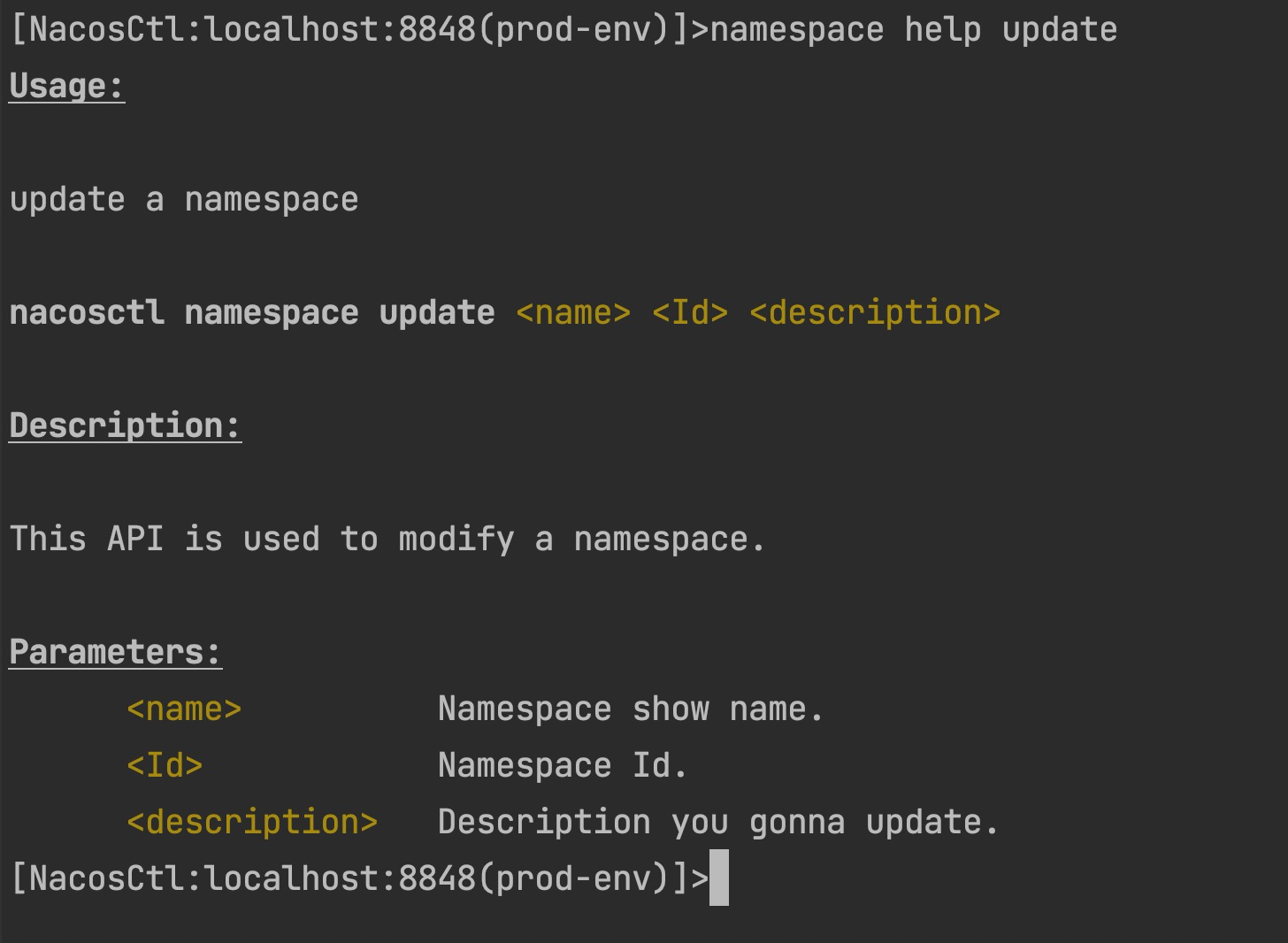Click the 'update a namespace' line
This screenshot has height=943, width=1288.
[x=184, y=200]
